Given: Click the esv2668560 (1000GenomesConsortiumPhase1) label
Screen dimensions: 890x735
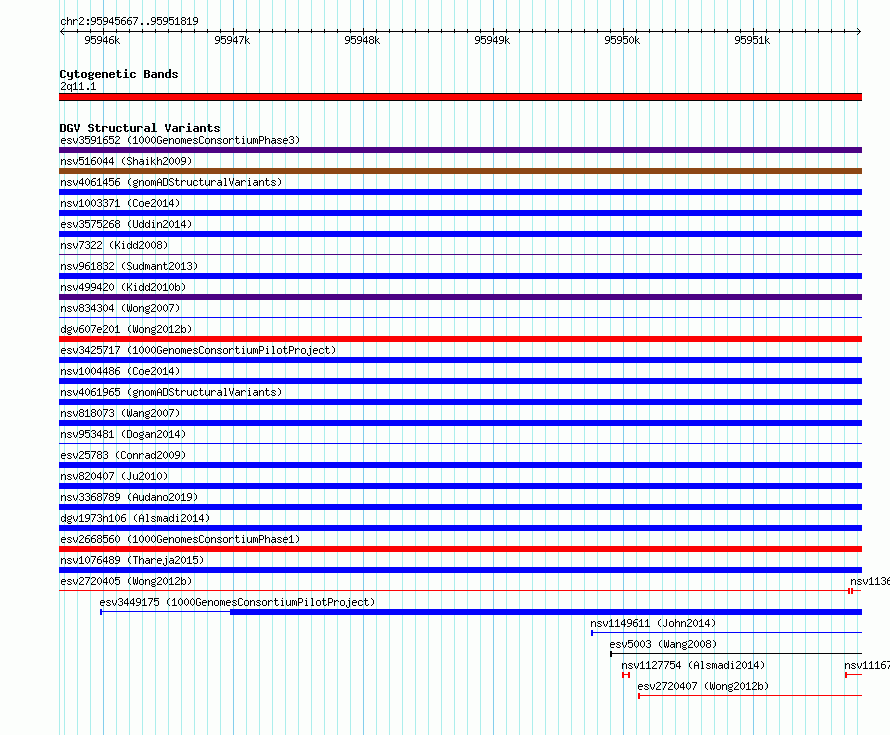Looking at the screenshot, I should pos(180,539).
